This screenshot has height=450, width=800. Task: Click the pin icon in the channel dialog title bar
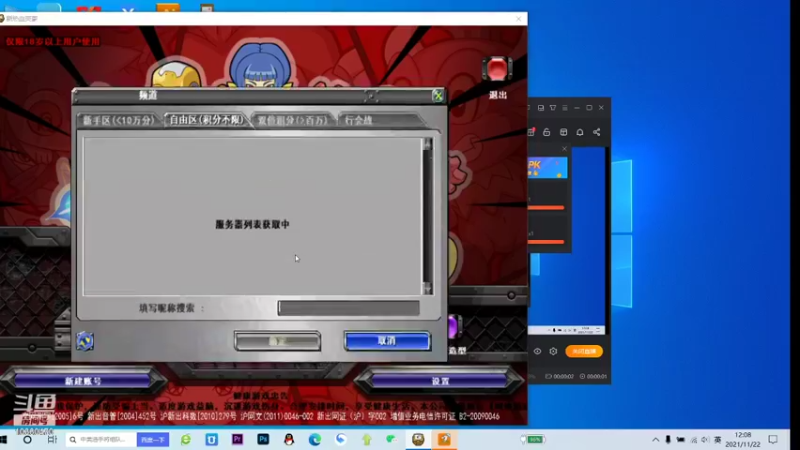tap(371, 95)
